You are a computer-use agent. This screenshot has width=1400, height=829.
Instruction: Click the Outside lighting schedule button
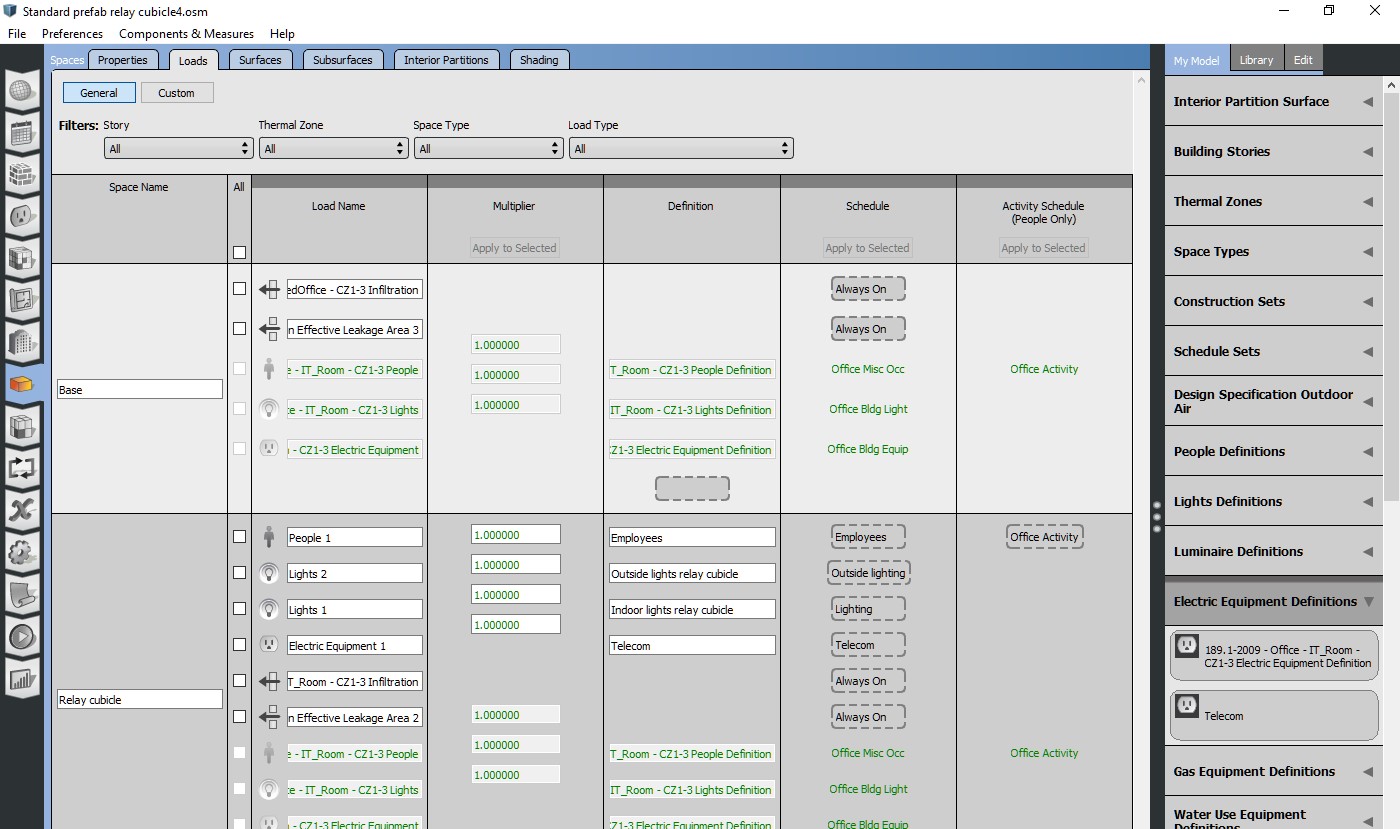(x=868, y=573)
